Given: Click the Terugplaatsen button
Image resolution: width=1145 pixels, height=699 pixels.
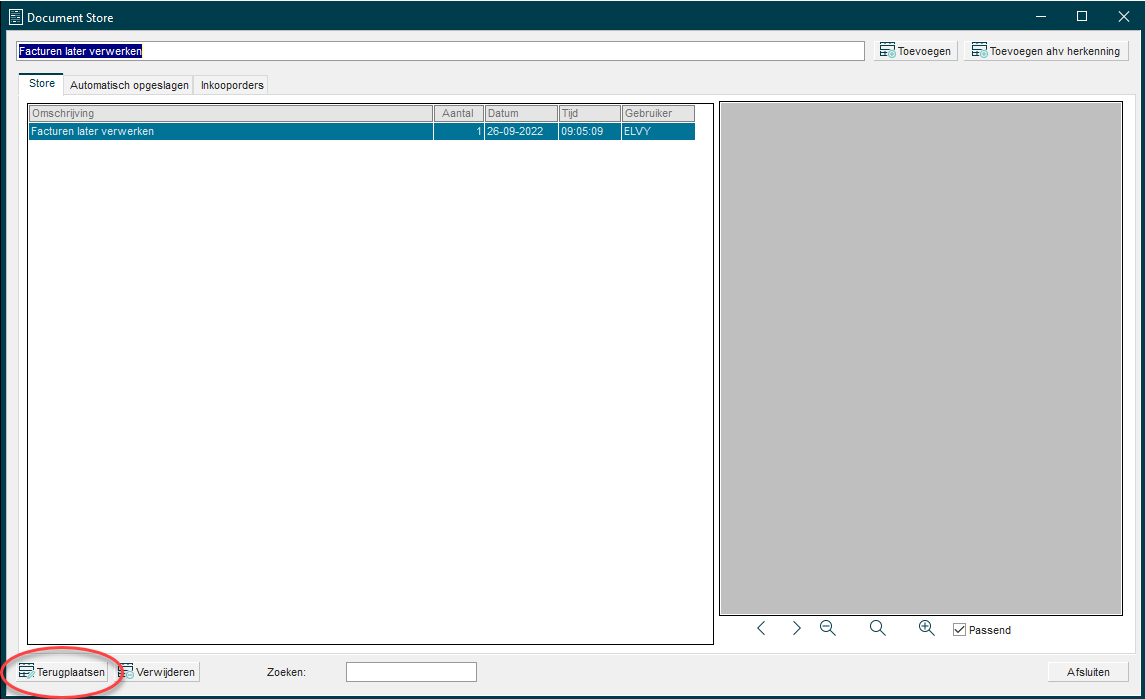Looking at the screenshot, I should pyautogui.click(x=62, y=672).
